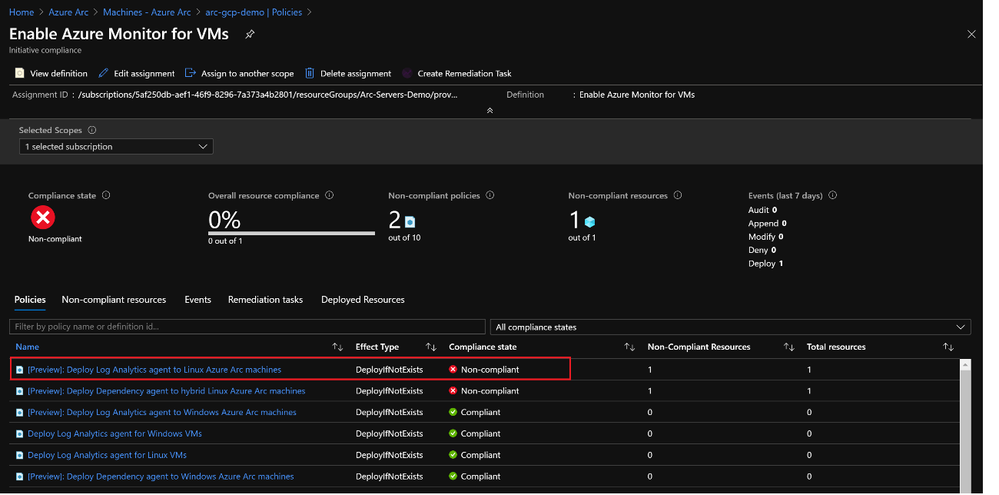This screenshot has width=999, height=495.
Task: Collapse the assignment details section chevron
Action: (x=490, y=110)
